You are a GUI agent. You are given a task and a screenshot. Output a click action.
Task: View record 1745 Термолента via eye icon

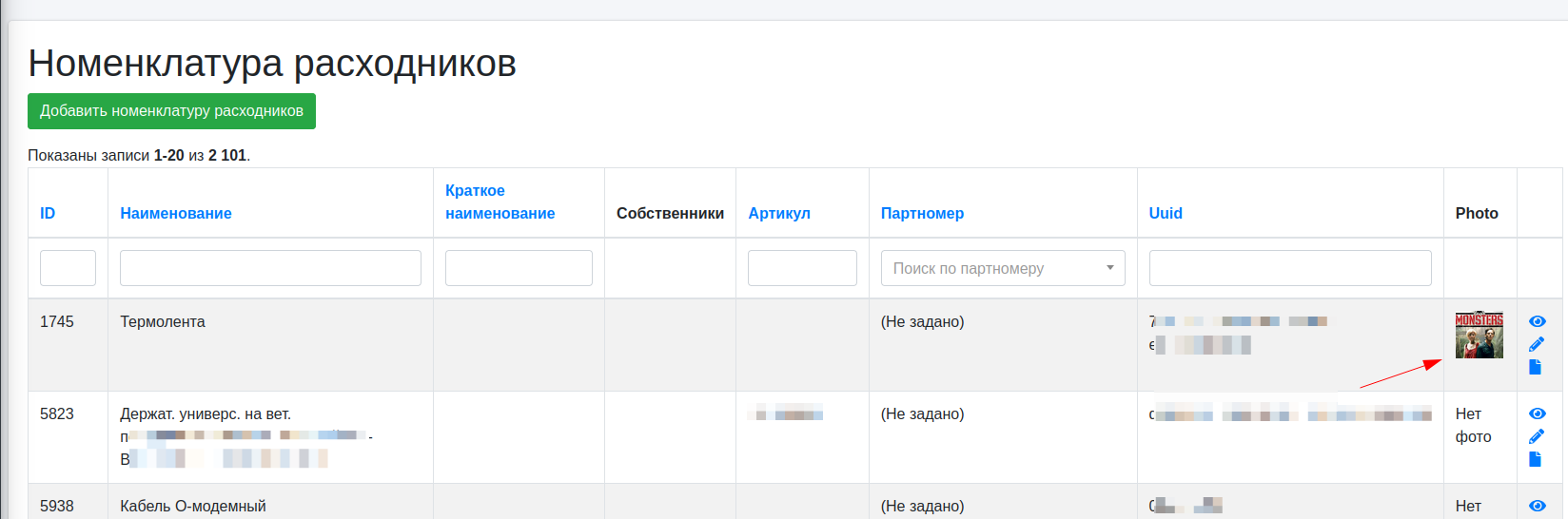coord(1537,322)
